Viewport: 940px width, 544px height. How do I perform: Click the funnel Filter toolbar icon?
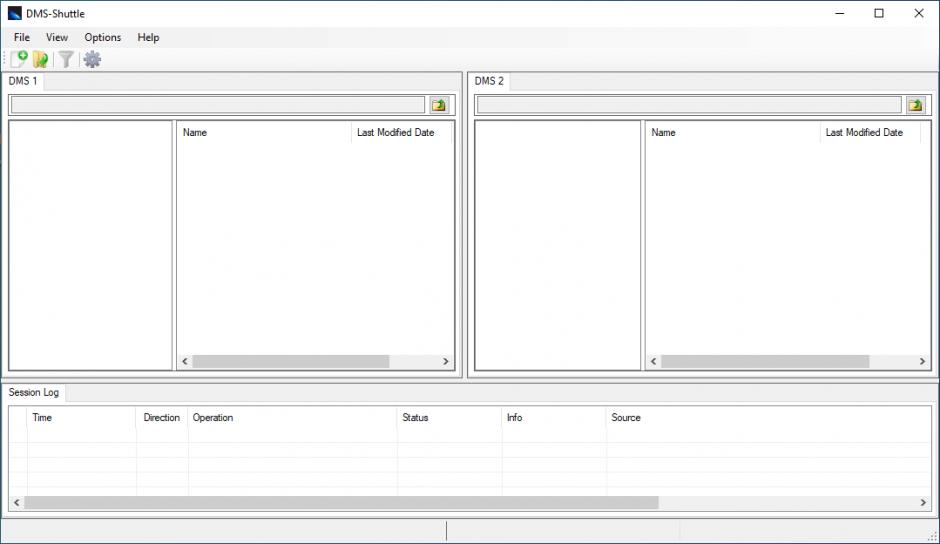click(x=66, y=60)
